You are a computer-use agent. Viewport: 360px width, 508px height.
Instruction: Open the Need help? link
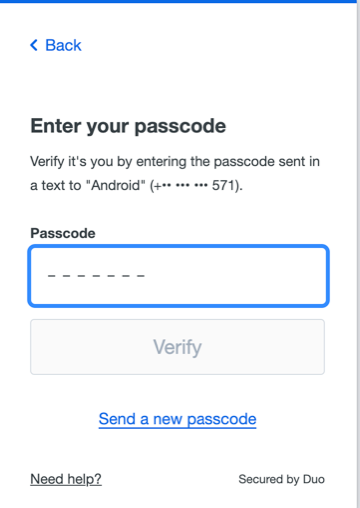[66, 479]
